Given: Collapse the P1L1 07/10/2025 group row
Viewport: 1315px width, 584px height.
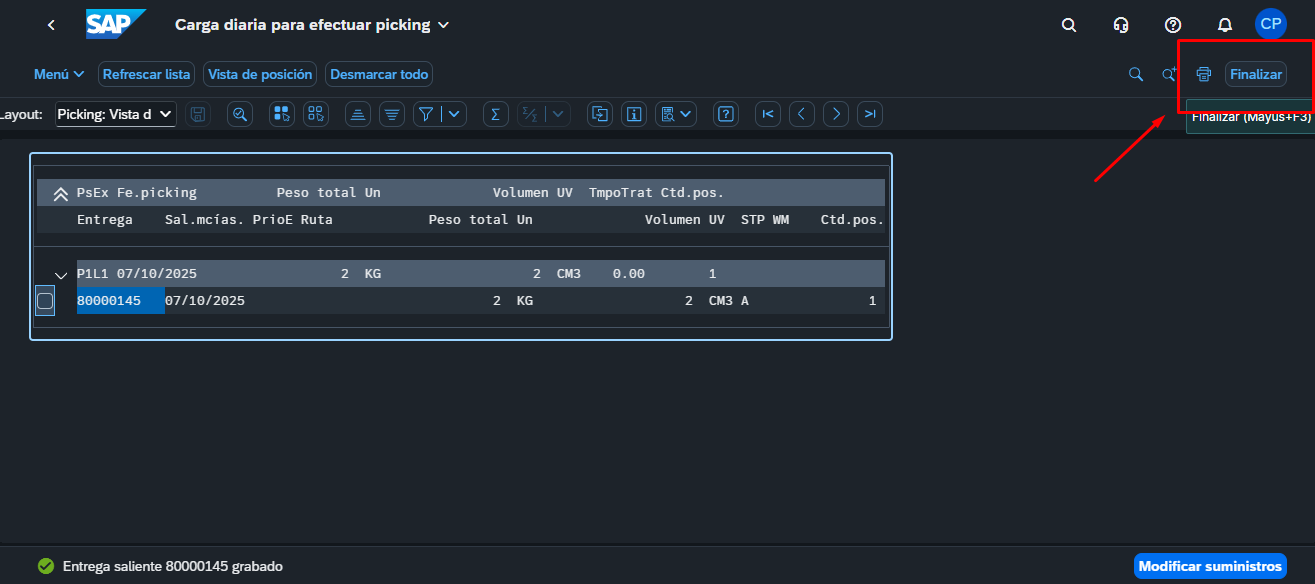Looking at the screenshot, I should click(x=60, y=275).
